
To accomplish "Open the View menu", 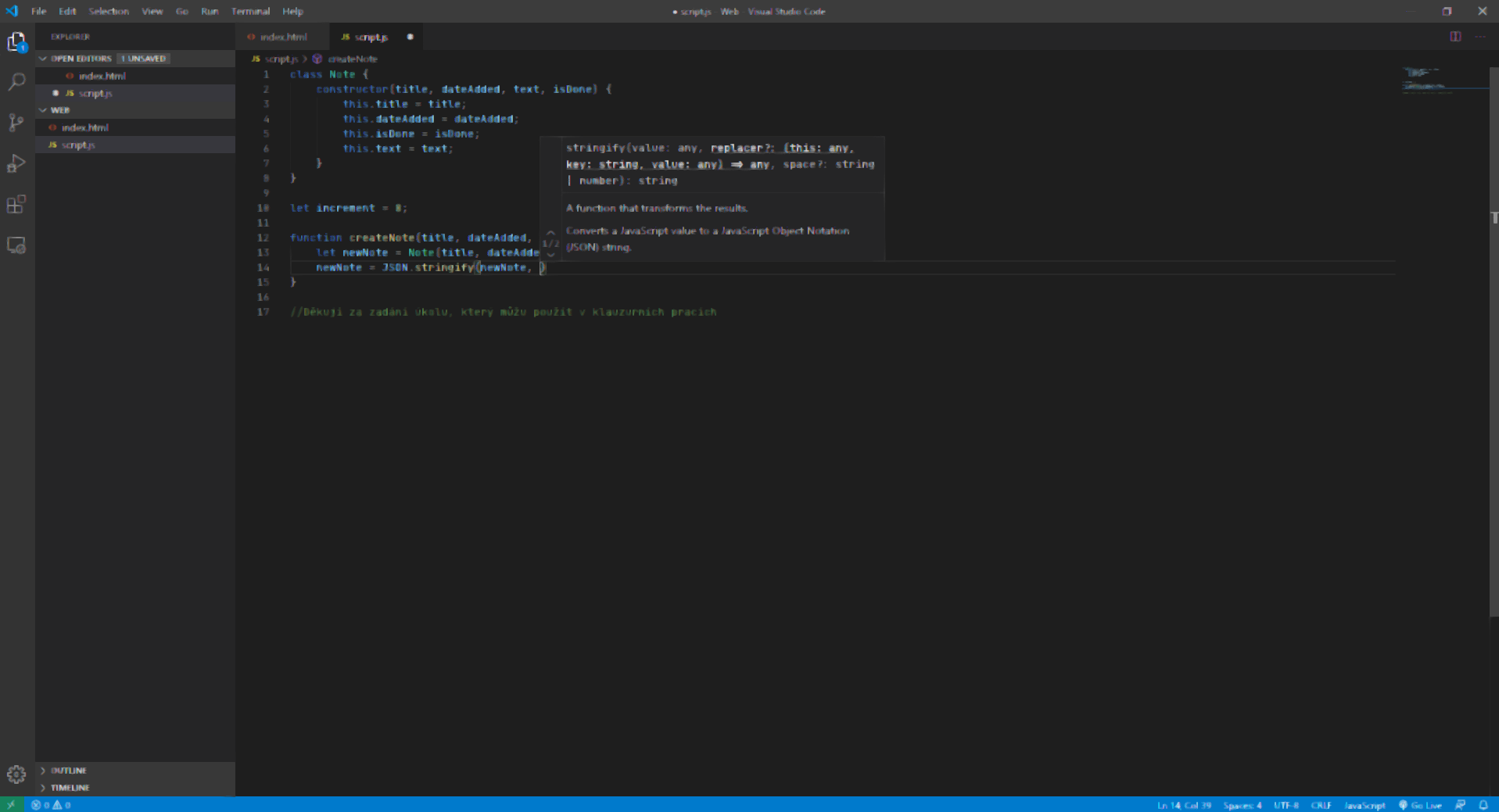I will [x=152, y=11].
